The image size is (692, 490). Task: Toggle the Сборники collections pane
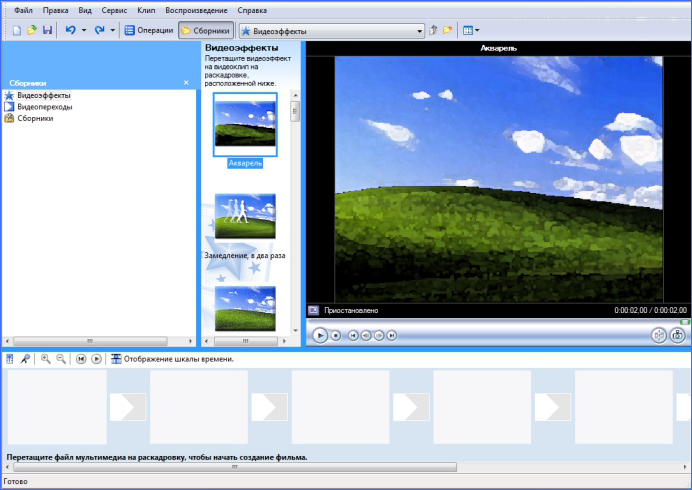pos(206,31)
